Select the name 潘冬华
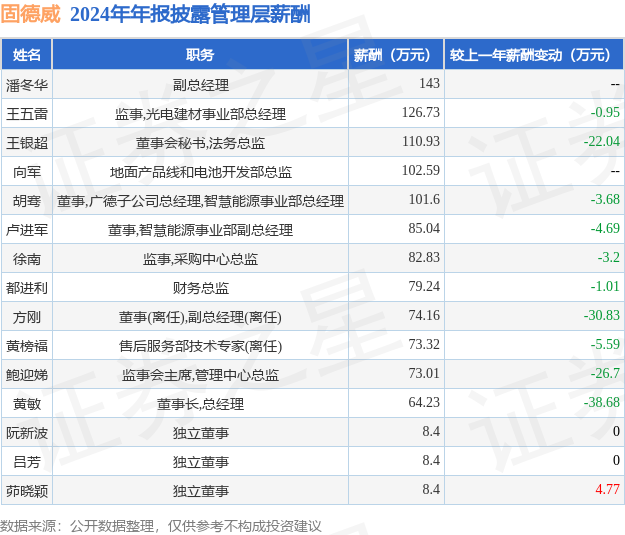Viewport: 625px width, 535px height. click(27, 85)
